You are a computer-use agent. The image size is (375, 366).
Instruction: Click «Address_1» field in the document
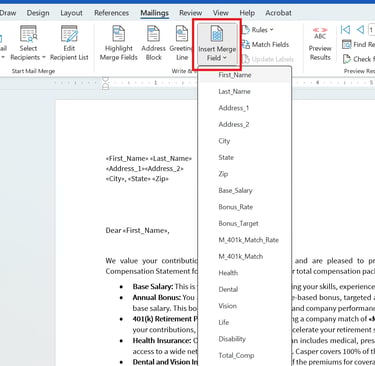tap(125, 169)
